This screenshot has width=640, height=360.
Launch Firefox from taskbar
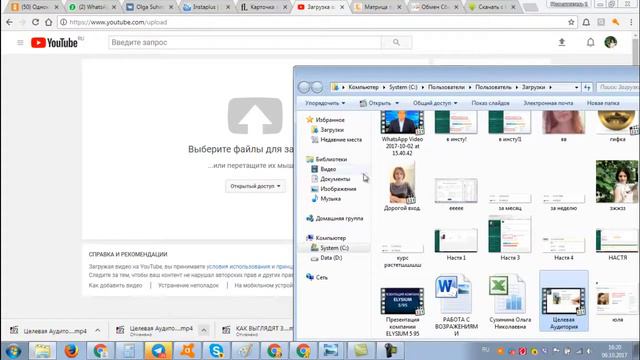tap(71, 351)
